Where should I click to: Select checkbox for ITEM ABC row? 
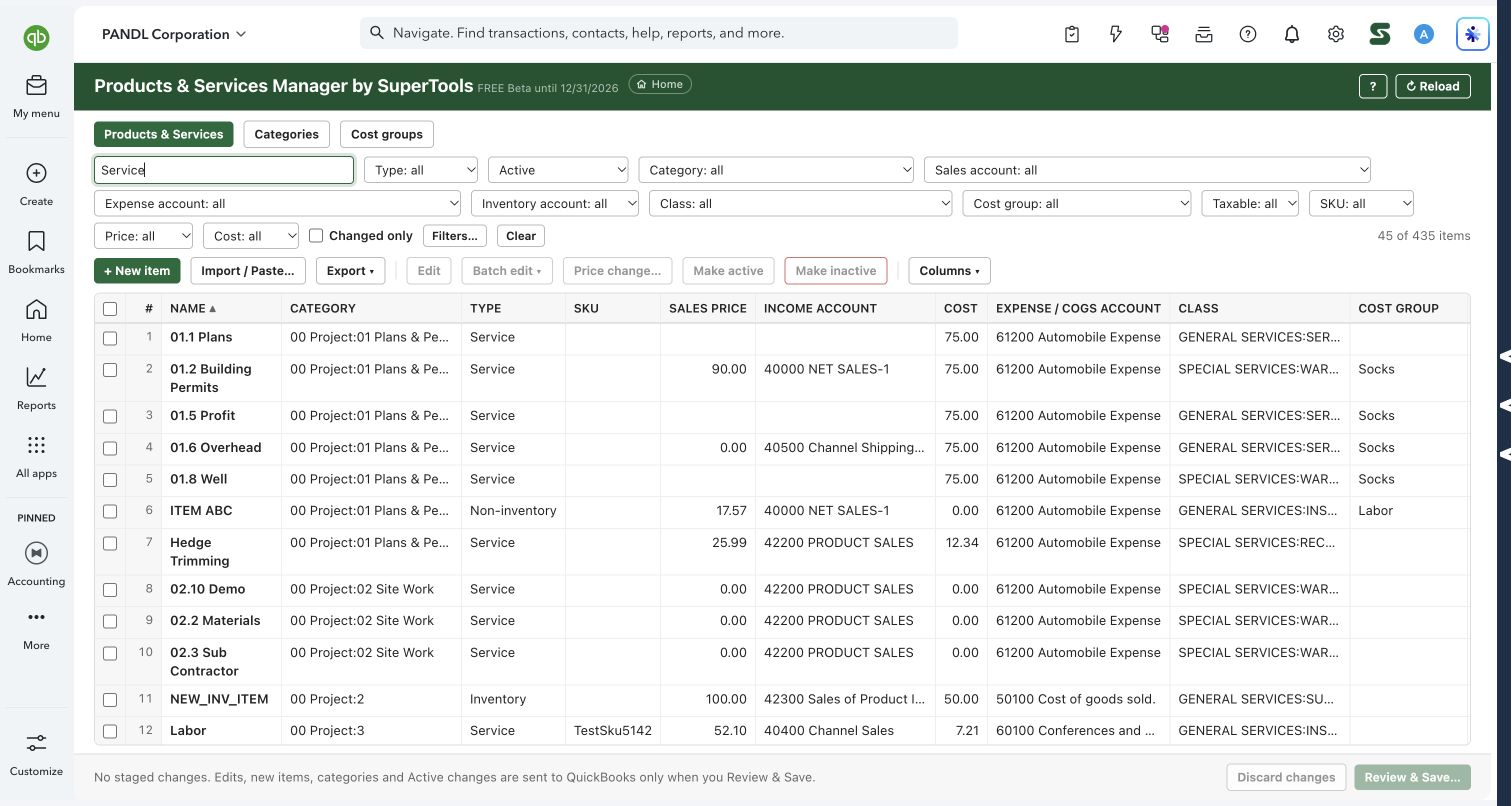[110, 511]
